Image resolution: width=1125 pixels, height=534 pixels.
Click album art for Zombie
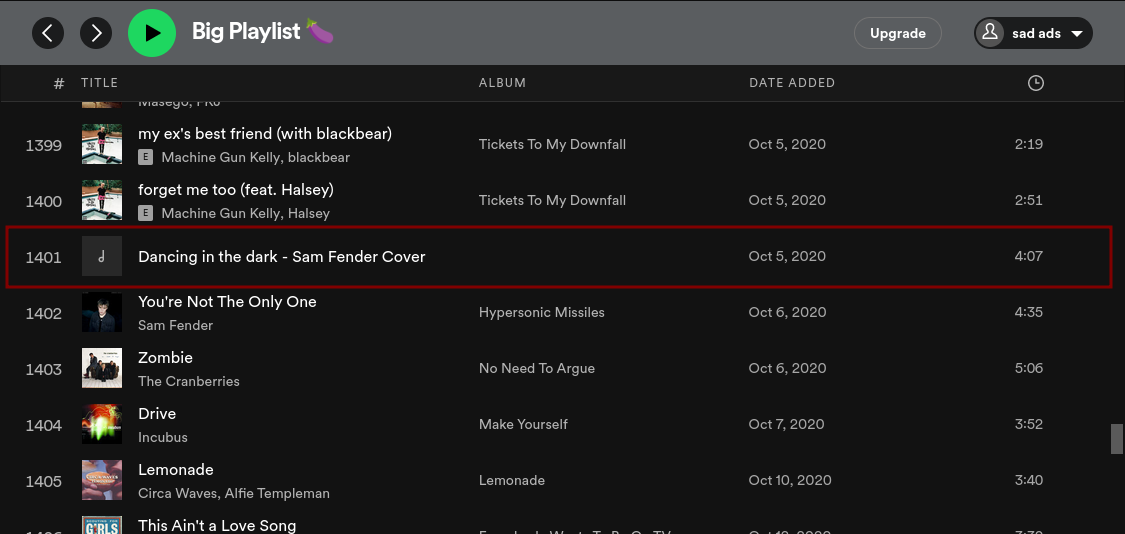pyautogui.click(x=102, y=368)
